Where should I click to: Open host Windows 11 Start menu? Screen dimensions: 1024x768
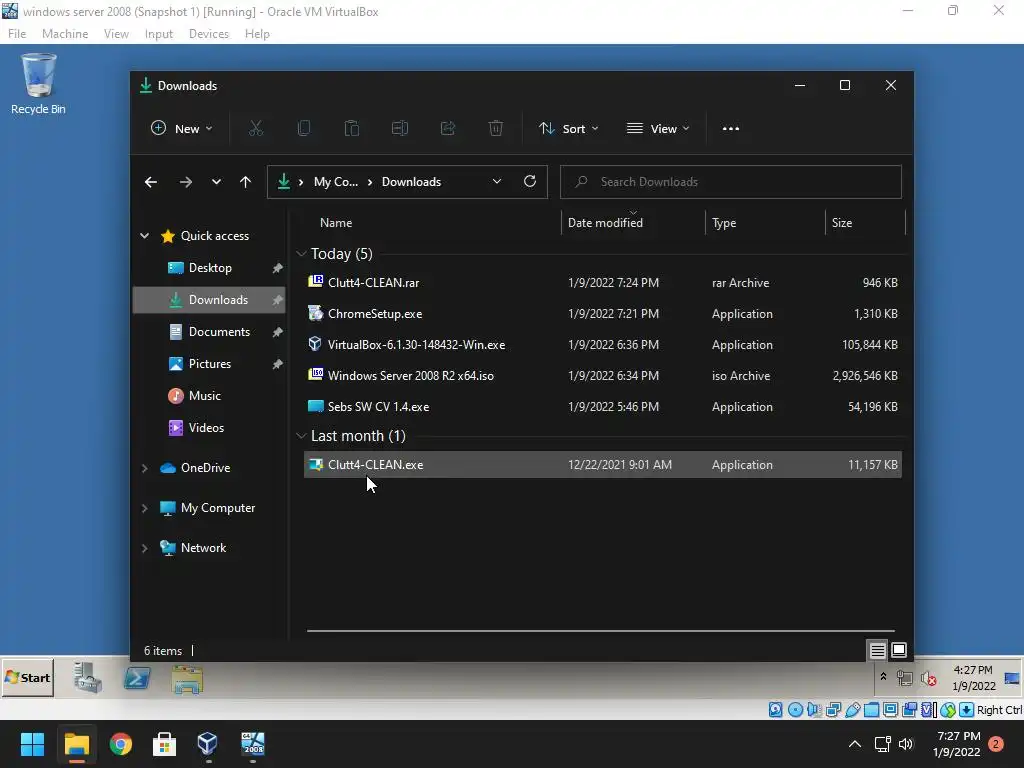[32, 744]
